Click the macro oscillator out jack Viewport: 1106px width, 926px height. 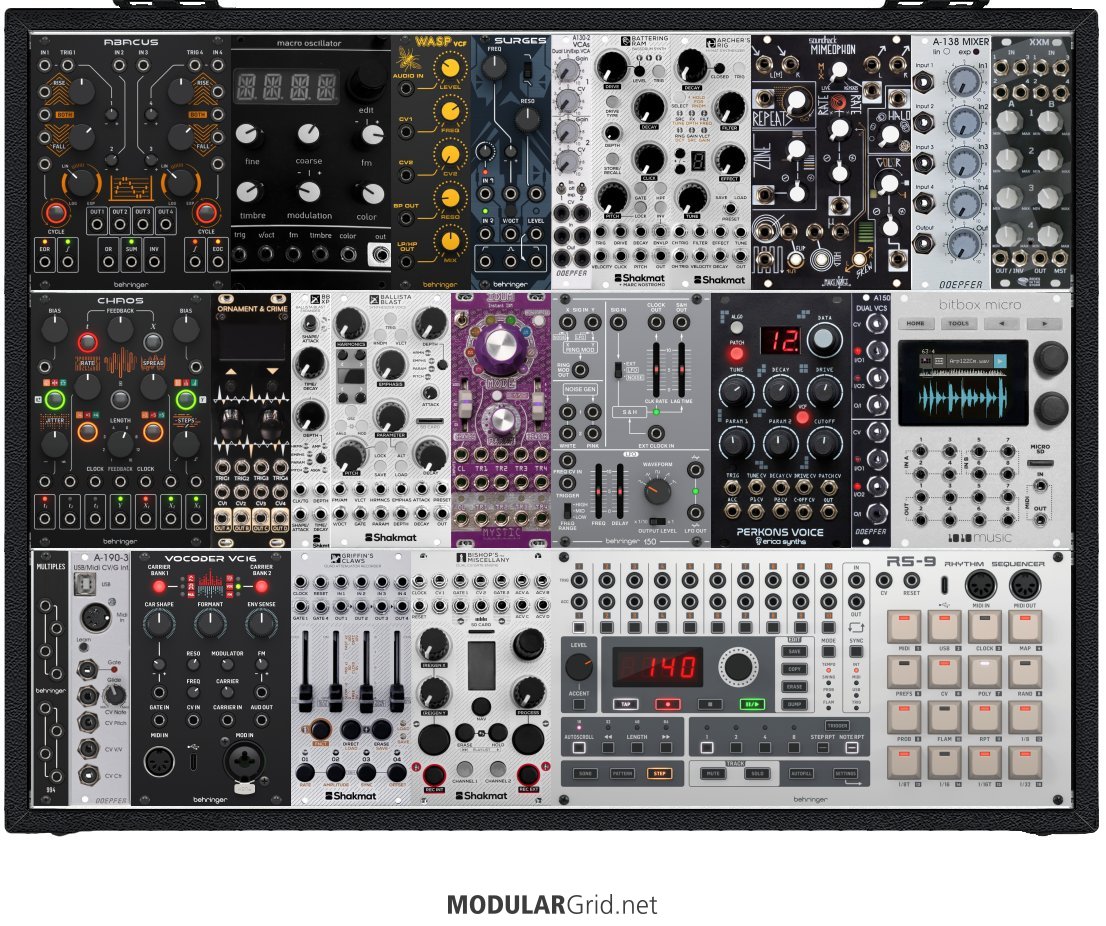(x=380, y=255)
